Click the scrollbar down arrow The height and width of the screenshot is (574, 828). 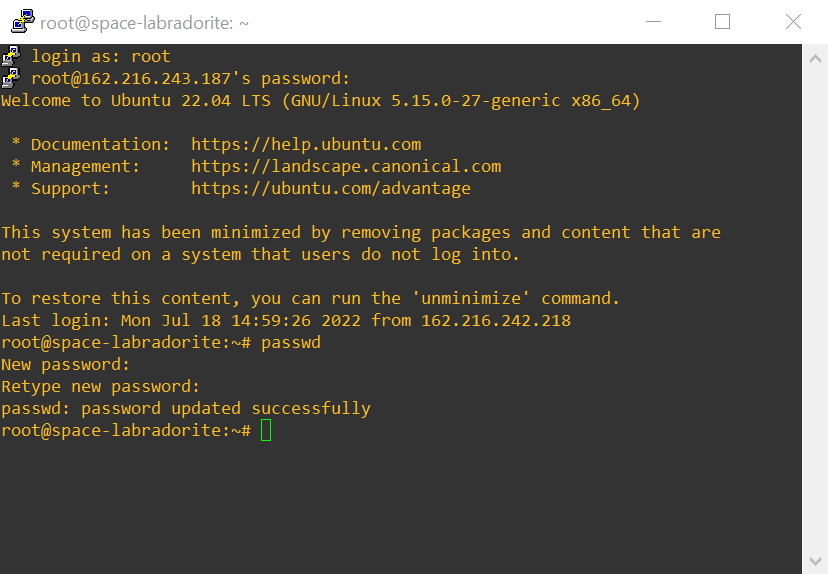(815, 561)
